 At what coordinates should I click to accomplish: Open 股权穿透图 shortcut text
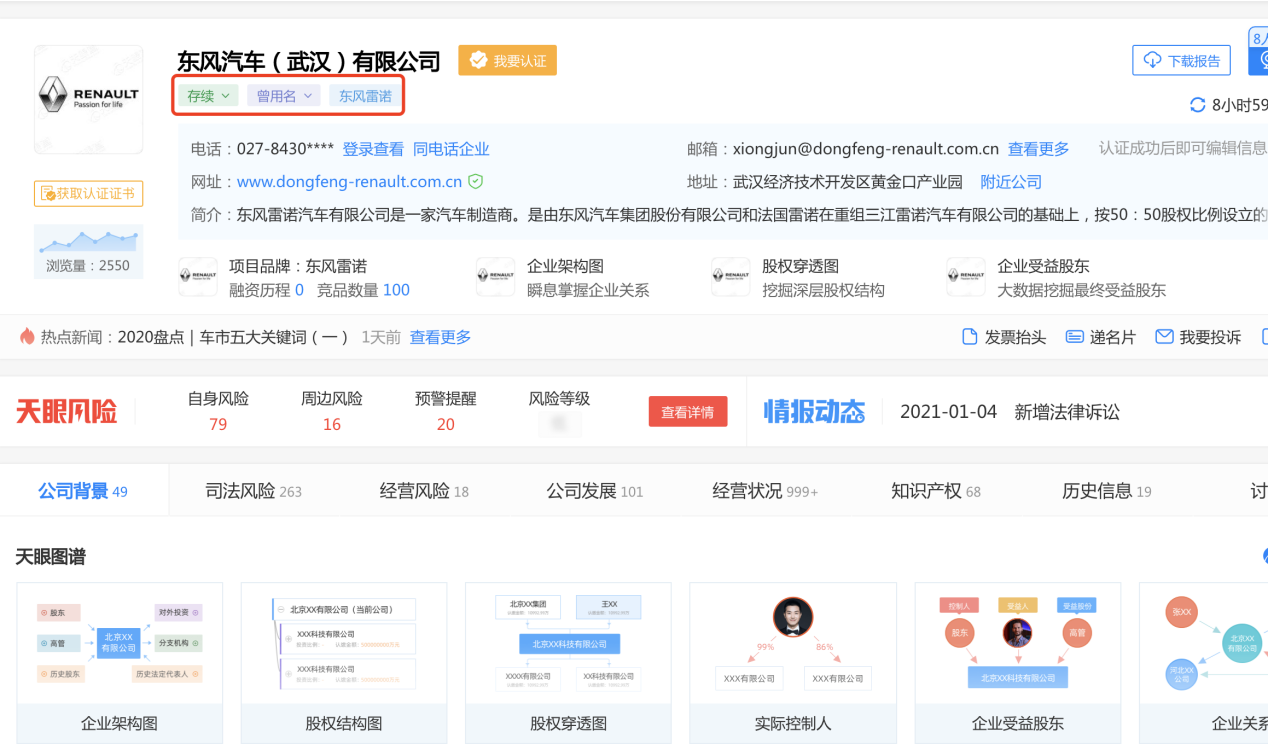pos(800,266)
